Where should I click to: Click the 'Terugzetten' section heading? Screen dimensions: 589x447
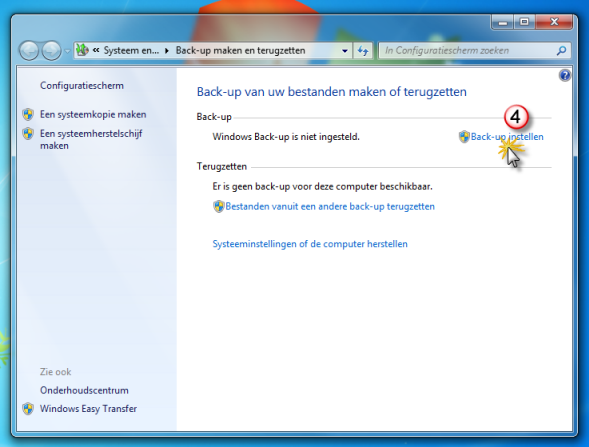pyautogui.click(x=222, y=166)
